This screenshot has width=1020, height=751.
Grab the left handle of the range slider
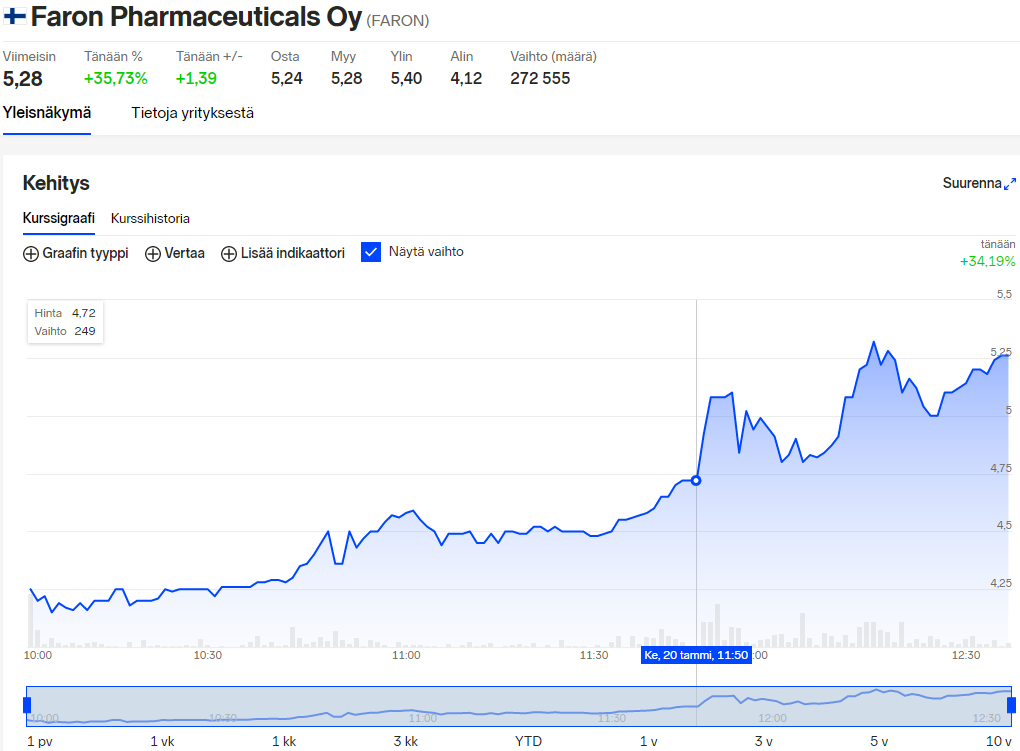coord(27,706)
